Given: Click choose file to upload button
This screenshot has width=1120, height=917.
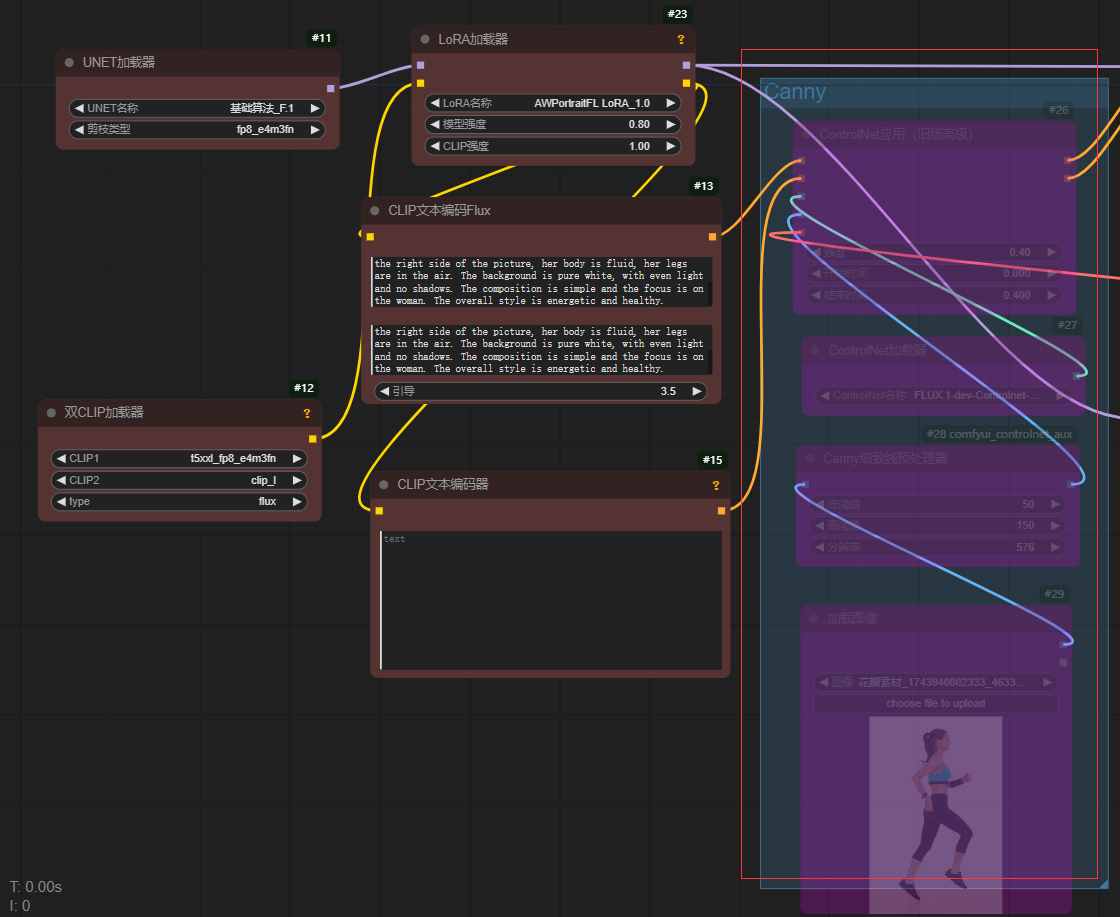Looking at the screenshot, I should (x=936, y=704).
